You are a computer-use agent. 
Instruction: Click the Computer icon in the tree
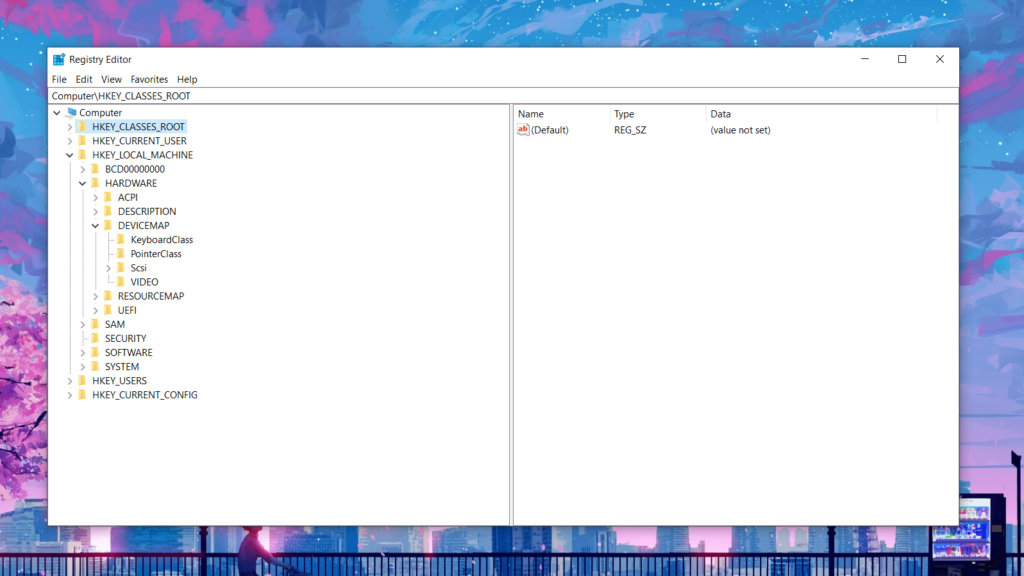tap(72, 112)
